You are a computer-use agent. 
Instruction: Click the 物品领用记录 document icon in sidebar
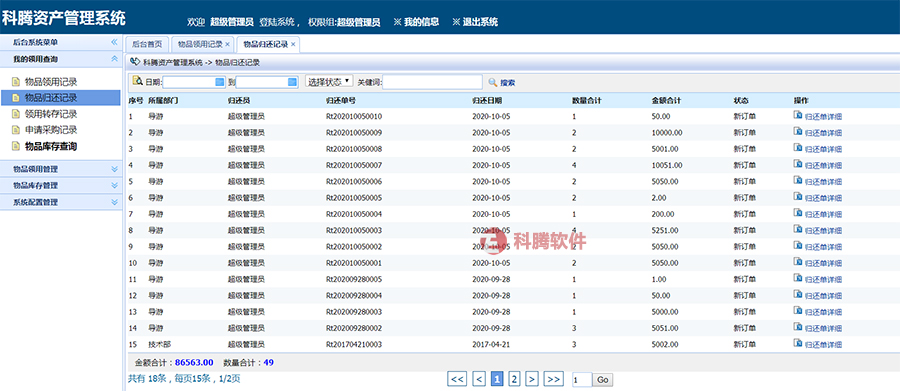point(16,82)
